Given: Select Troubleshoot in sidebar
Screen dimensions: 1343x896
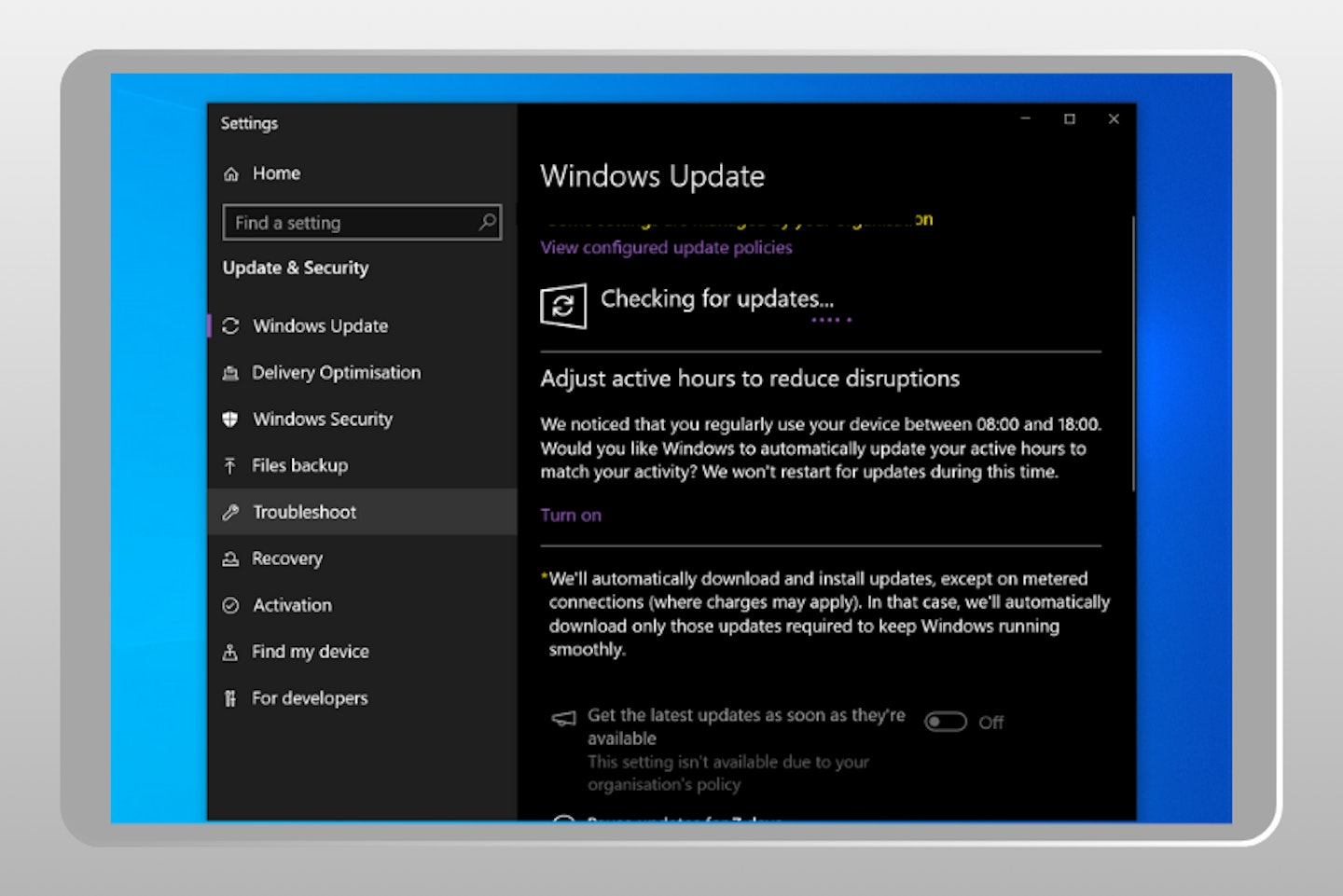Looking at the screenshot, I should (x=362, y=512).
